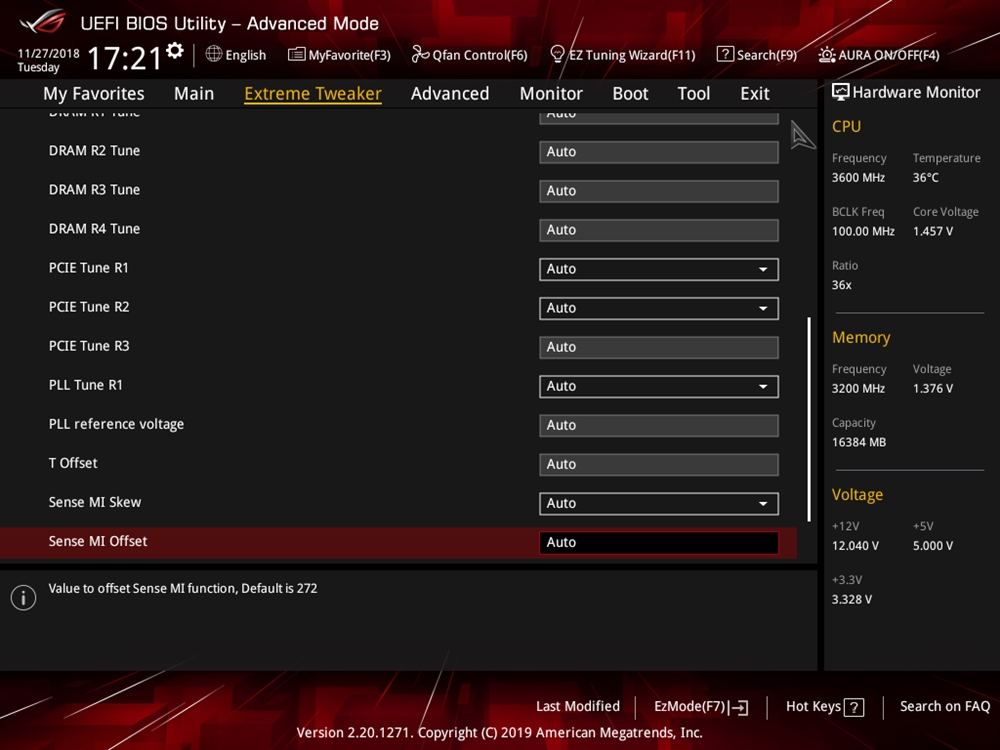1000x750 pixels.
Task: Click the BIOS version copyright text
Action: click(x=499, y=733)
